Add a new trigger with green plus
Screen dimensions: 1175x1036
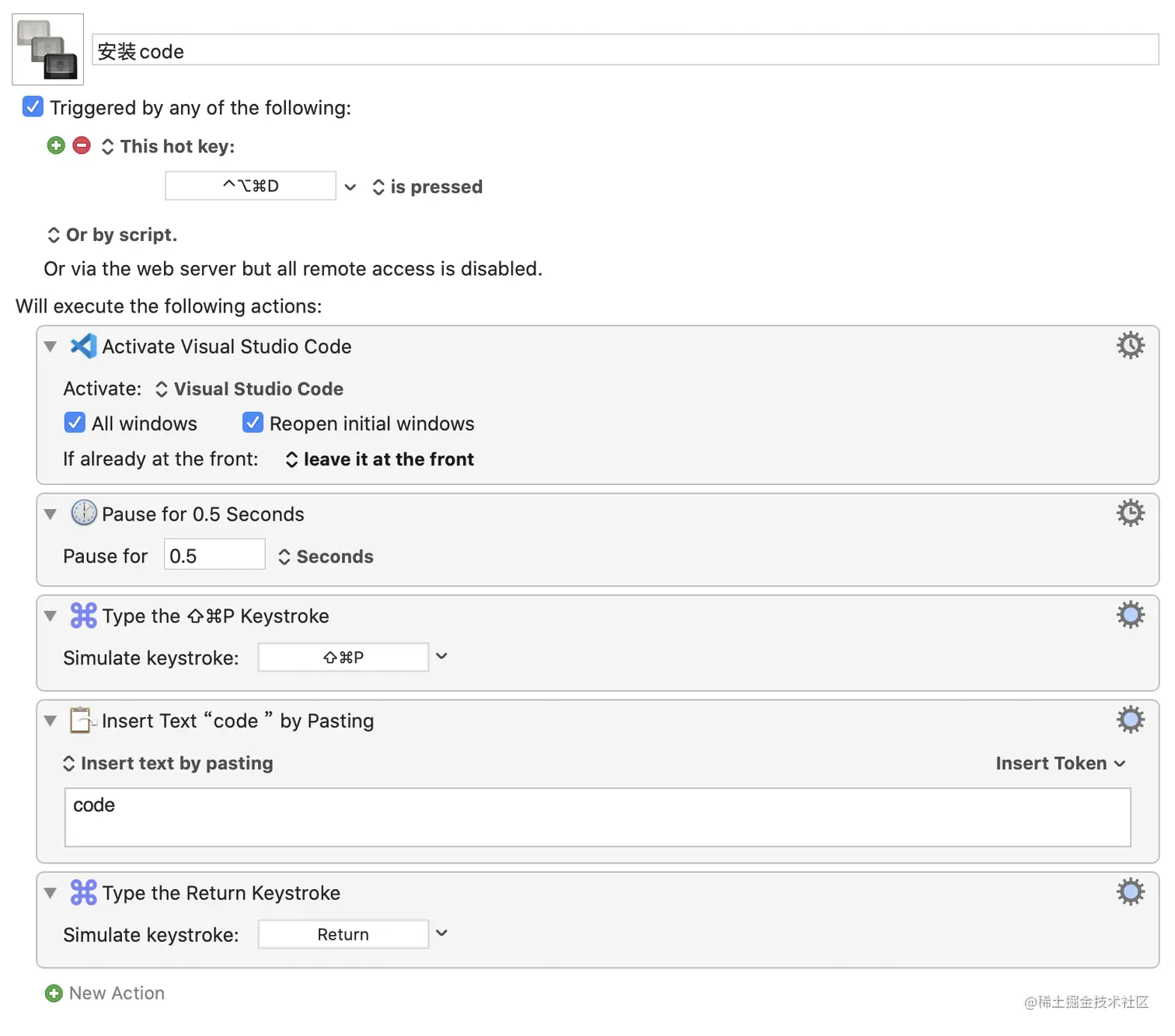click(56, 145)
